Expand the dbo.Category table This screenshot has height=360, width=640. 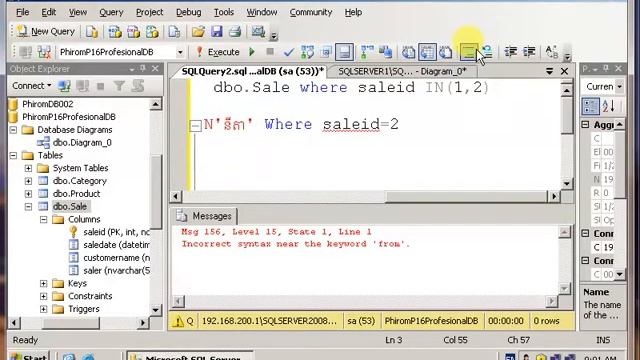[x=28, y=181]
